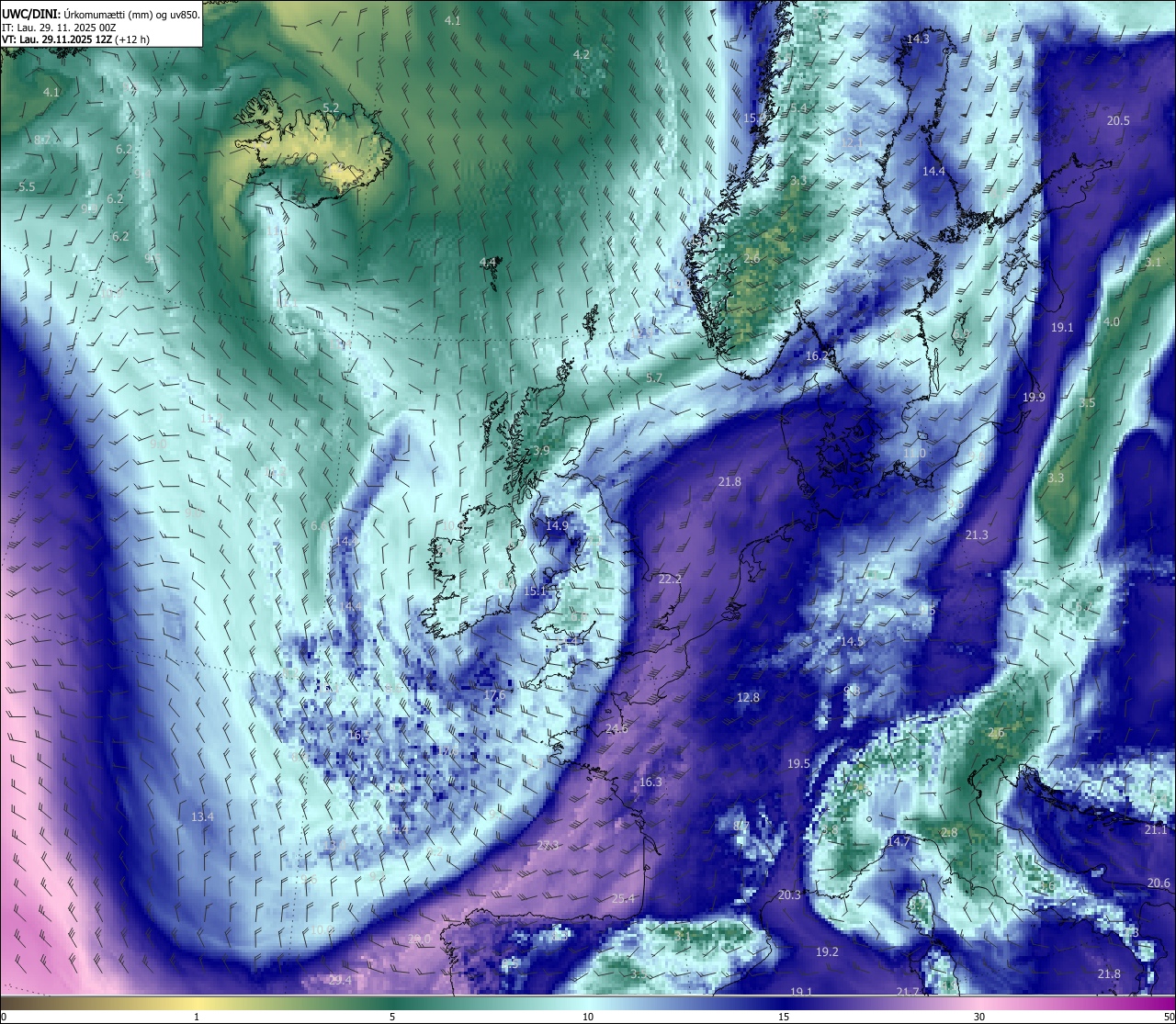
Task: Click the map value 13.4
Action: 202,816
